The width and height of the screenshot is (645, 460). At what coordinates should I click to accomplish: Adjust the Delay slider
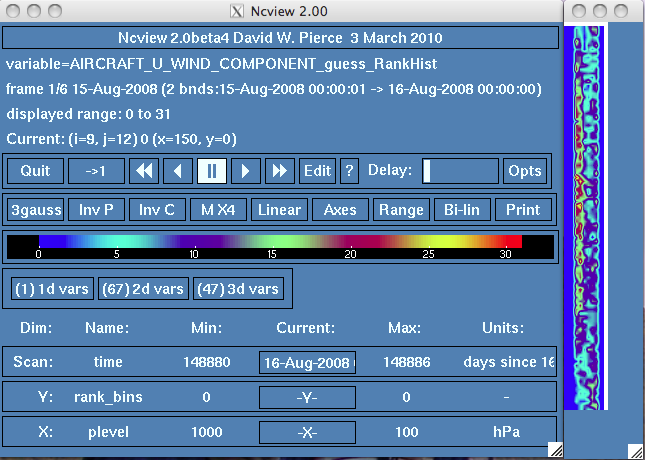click(x=460, y=170)
